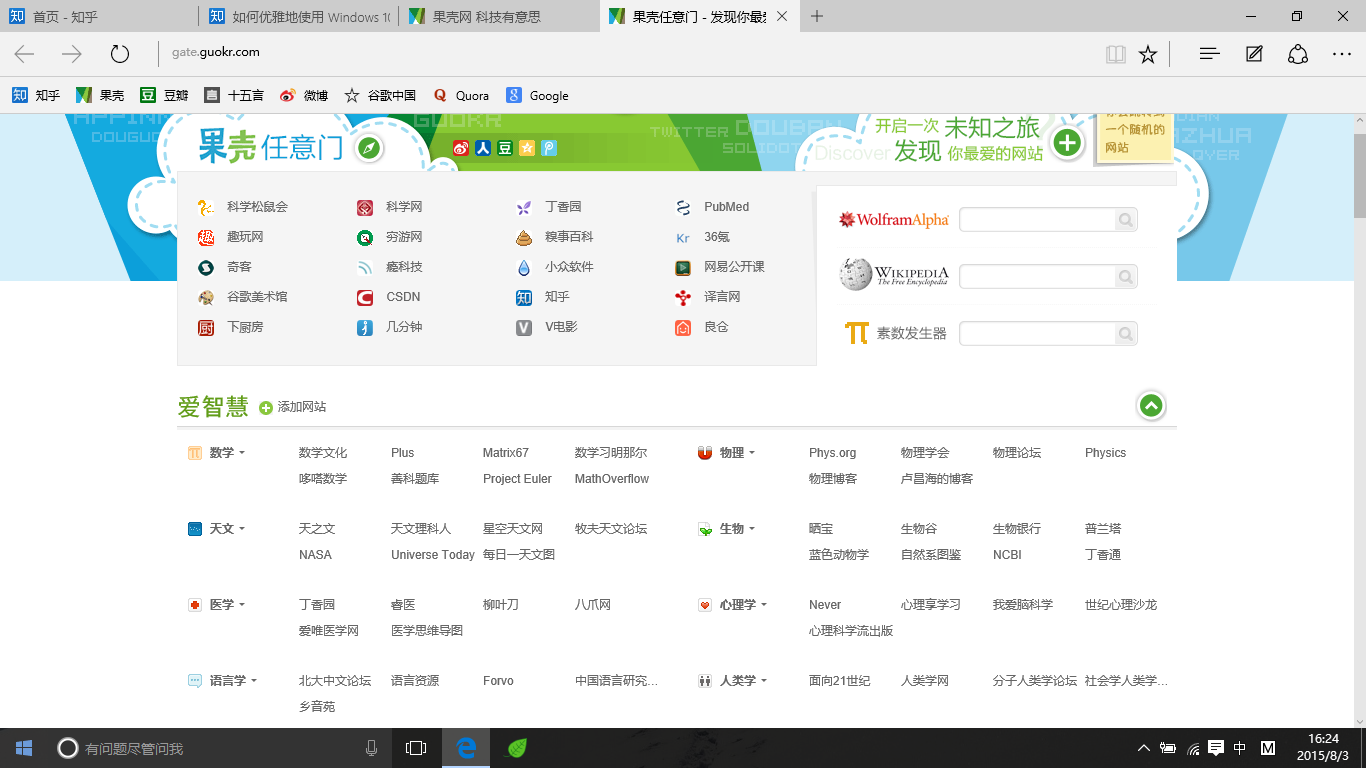The height and width of the screenshot is (768, 1366).
Task: Open the Edge Hub icon
Action: [x=1210, y=54]
